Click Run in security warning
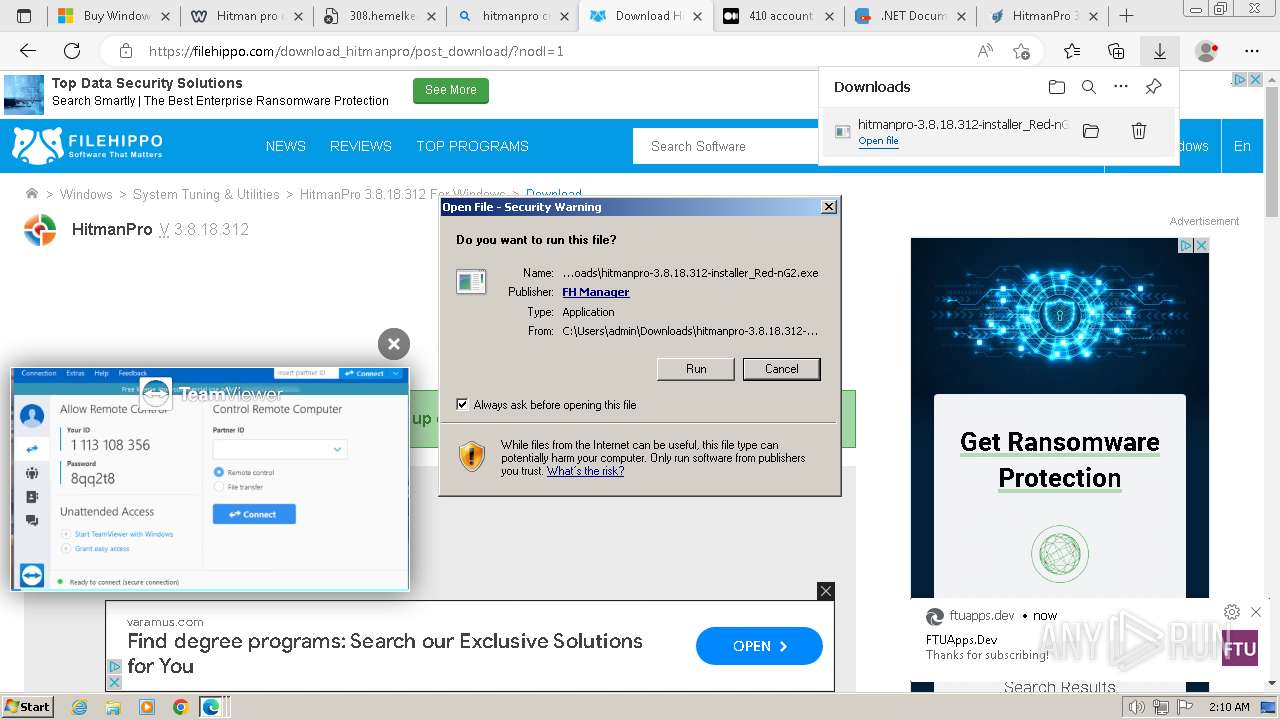1280x720 pixels. click(696, 369)
